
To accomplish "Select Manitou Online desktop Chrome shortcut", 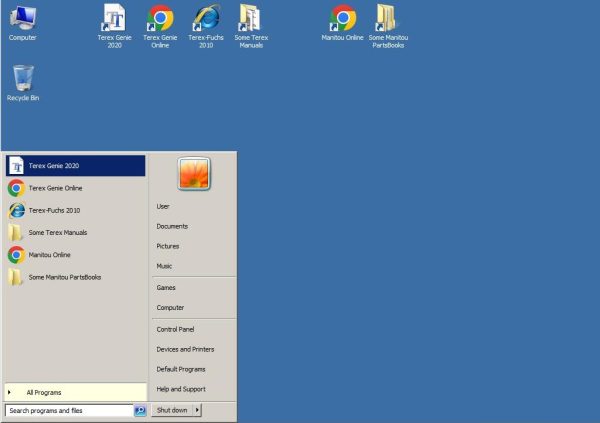I will [x=342, y=23].
